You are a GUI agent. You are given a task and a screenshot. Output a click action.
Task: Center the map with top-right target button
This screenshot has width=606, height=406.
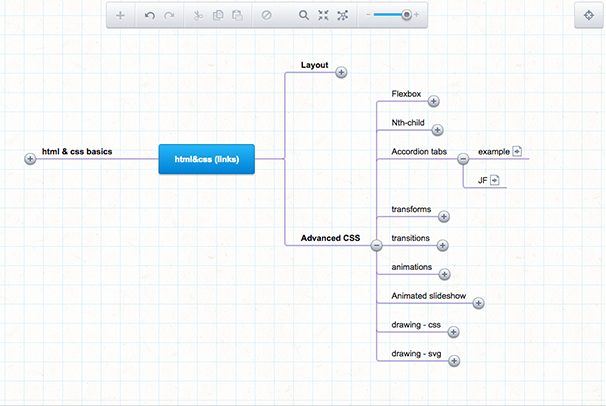point(588,16)
